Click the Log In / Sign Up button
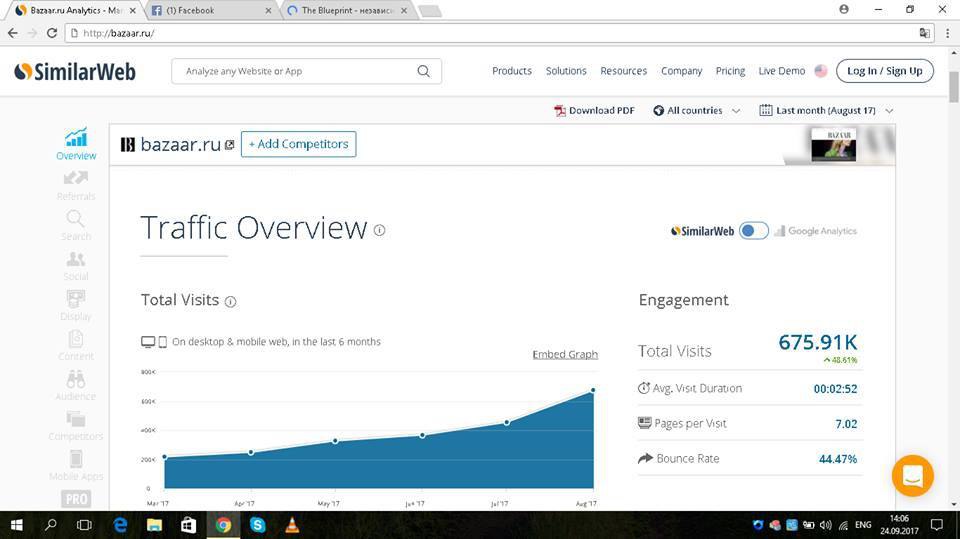This screenshot has height=539, width=960. click(885, 71)
